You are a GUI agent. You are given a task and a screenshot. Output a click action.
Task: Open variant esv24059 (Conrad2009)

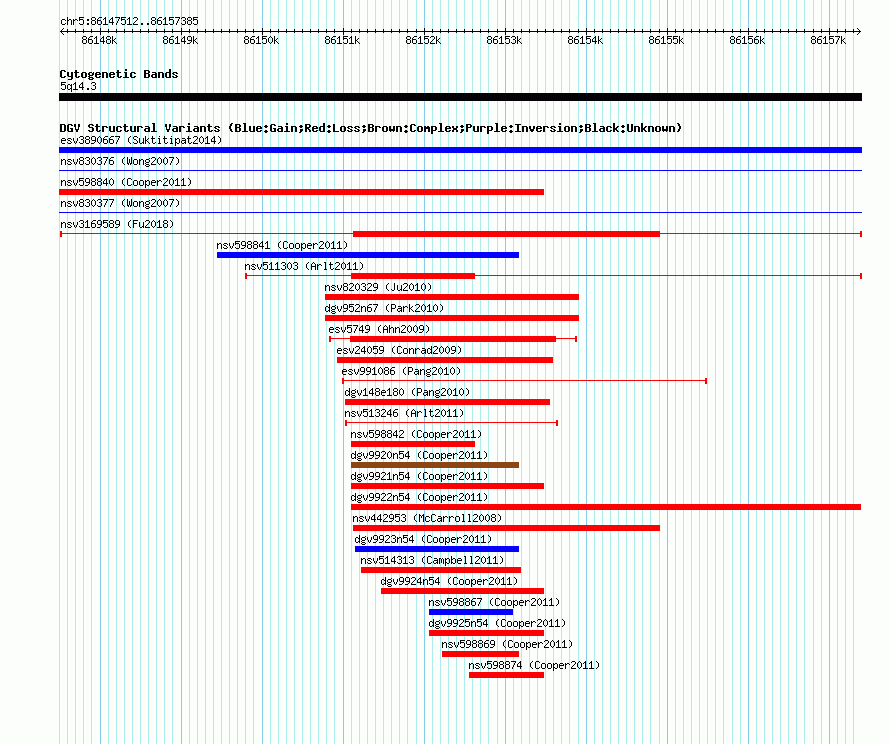(x=399, y=350)
